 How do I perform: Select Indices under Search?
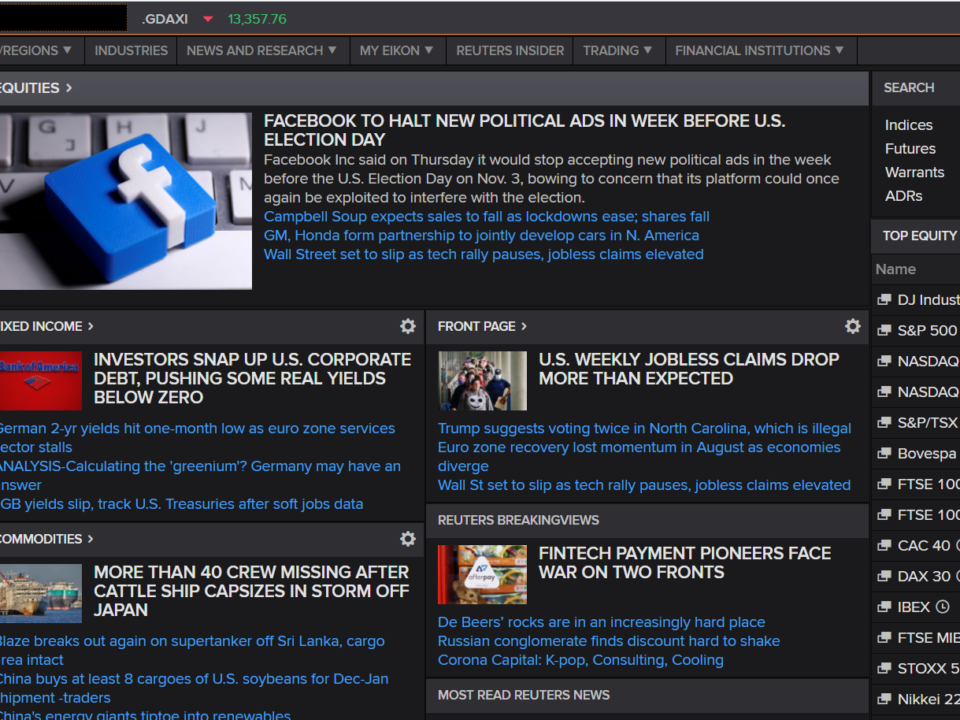909,125
